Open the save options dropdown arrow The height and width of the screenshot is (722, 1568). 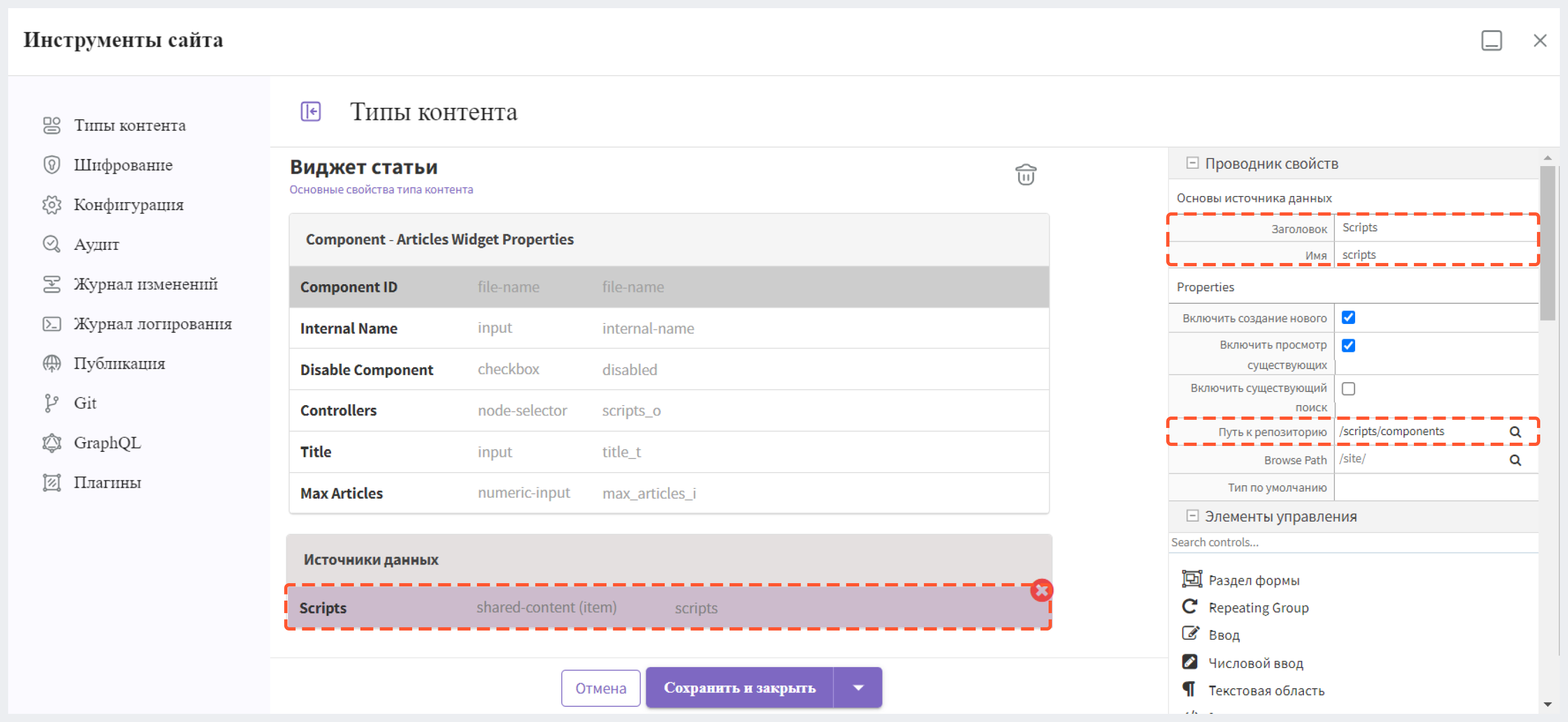857,687
